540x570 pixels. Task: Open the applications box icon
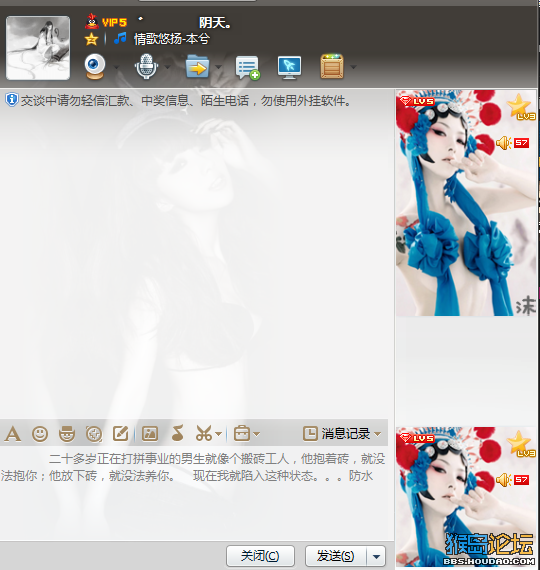tap(332, 67)
